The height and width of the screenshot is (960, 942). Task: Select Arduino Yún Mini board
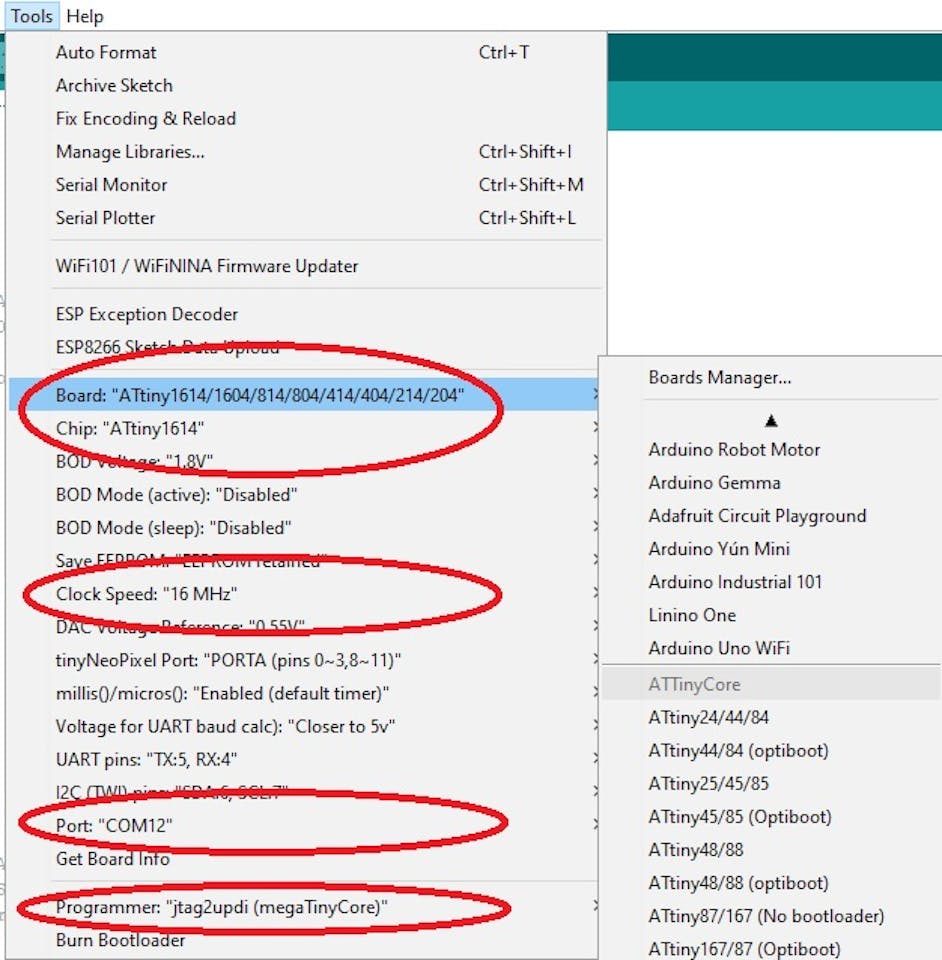(771, 549)
